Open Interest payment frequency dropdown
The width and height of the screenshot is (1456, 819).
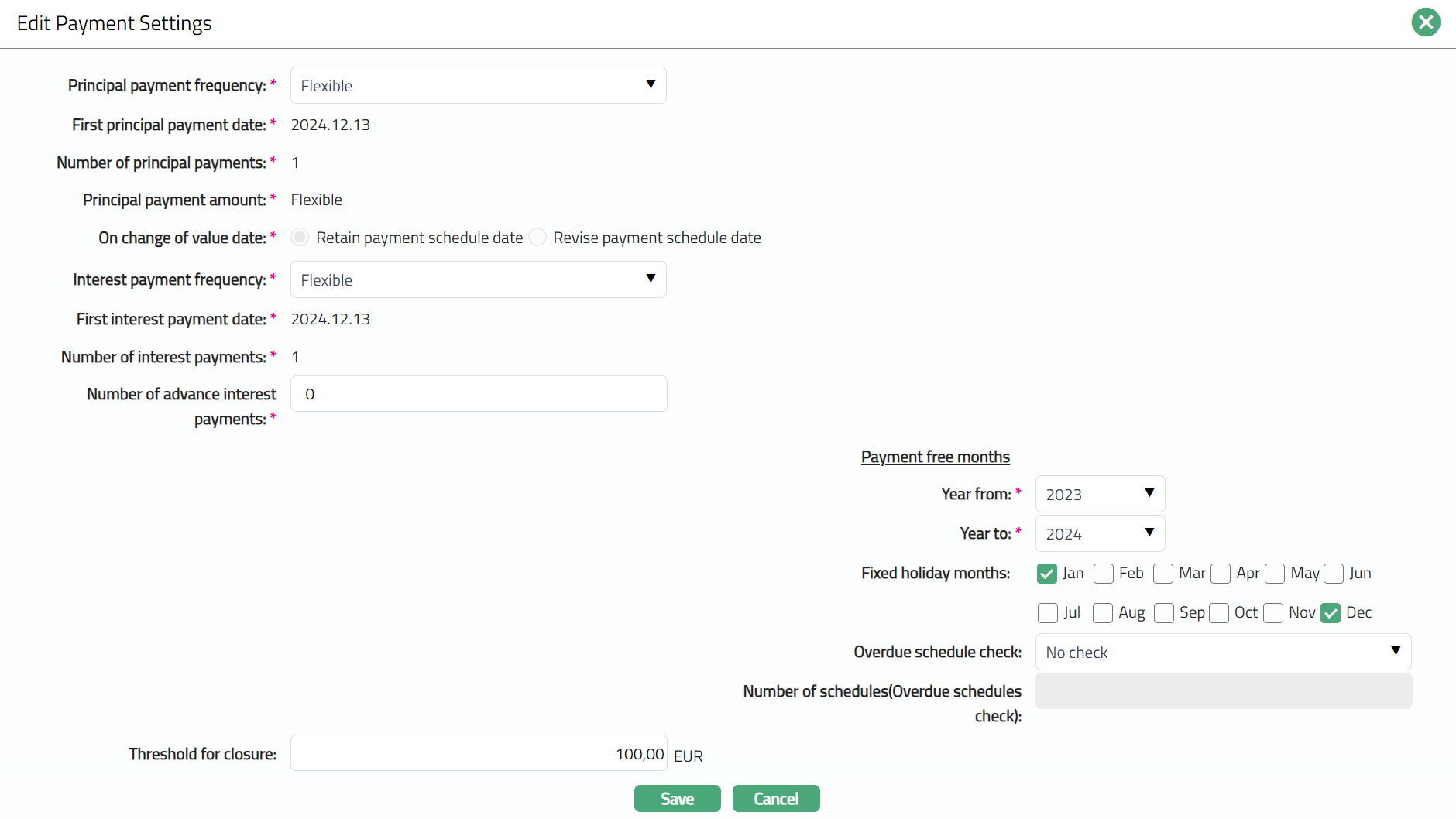point(478,279)
